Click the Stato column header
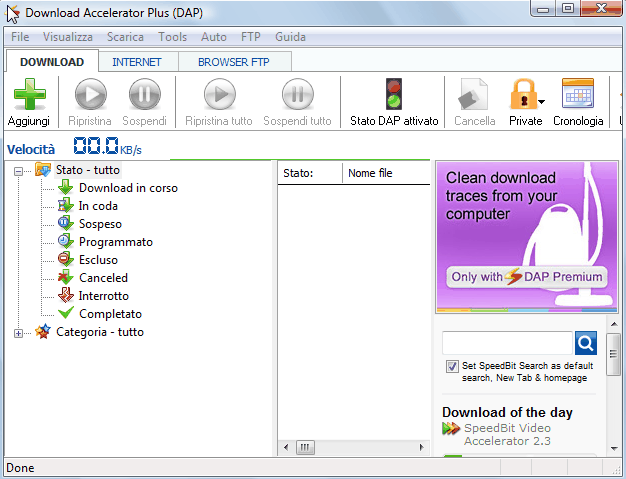Image resolution: width=626 pixels, height=479 pixels. (310, 173)
